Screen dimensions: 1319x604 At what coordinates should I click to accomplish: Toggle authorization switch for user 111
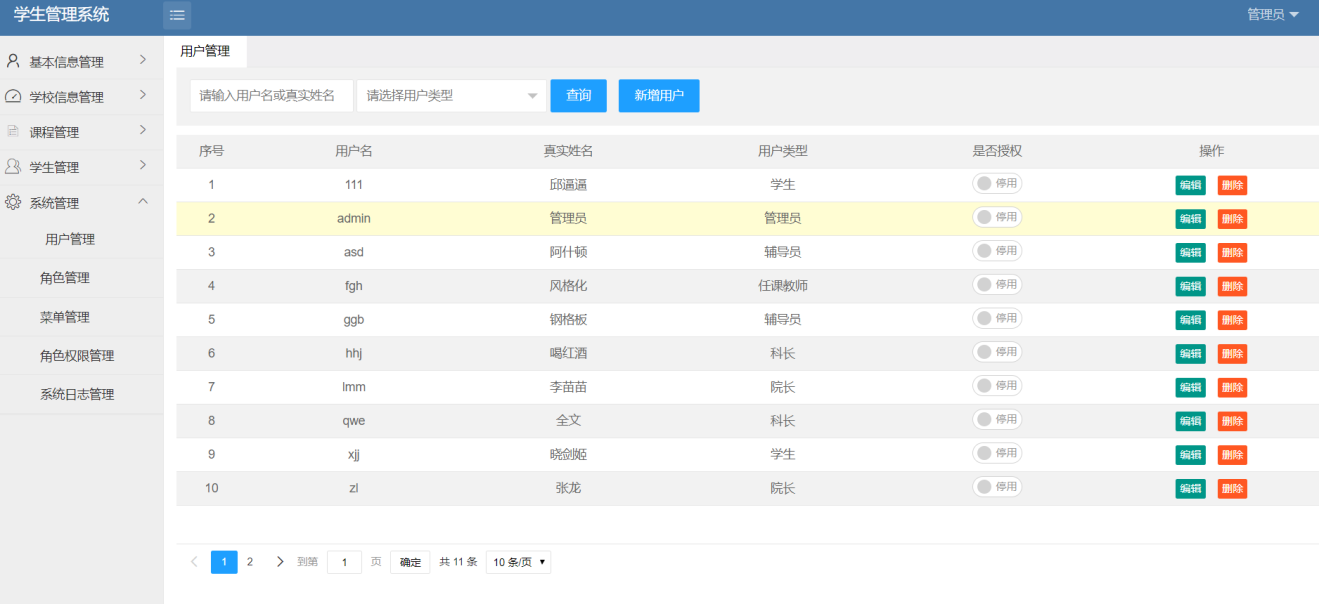(997, 183)
